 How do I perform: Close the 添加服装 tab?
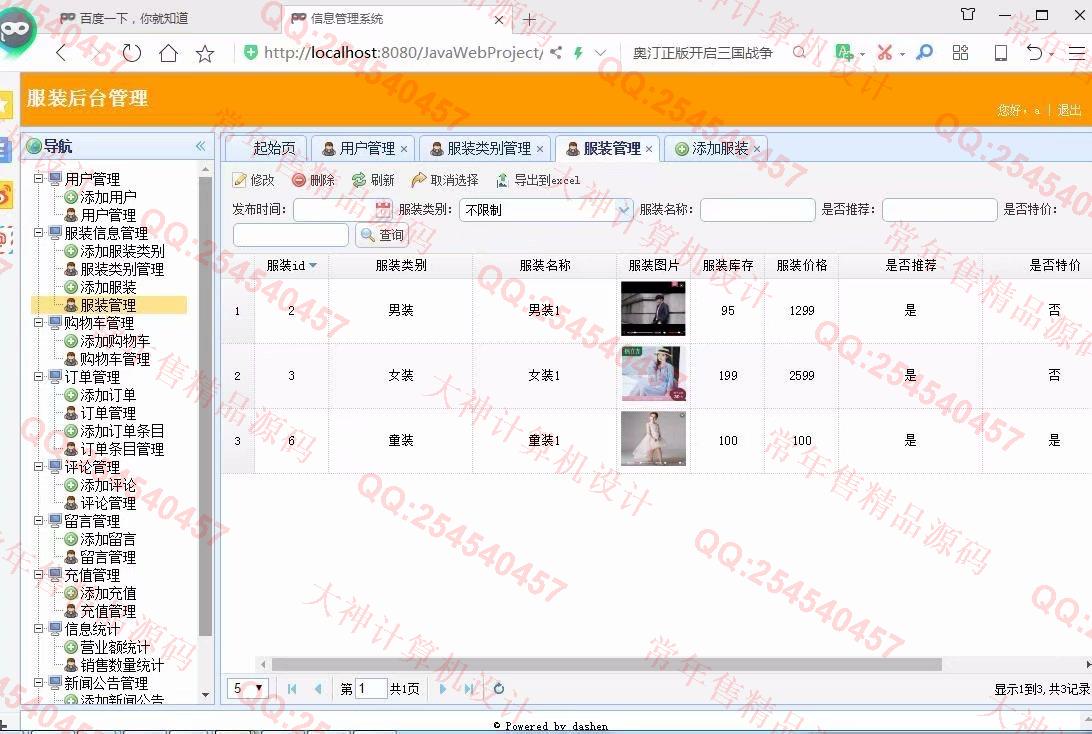[x=757, y=149]
